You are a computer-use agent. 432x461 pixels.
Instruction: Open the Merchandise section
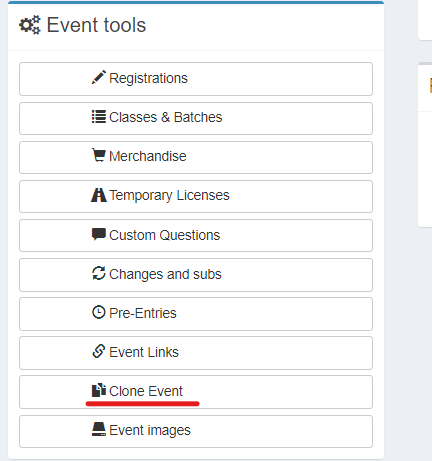coord(196,158)
